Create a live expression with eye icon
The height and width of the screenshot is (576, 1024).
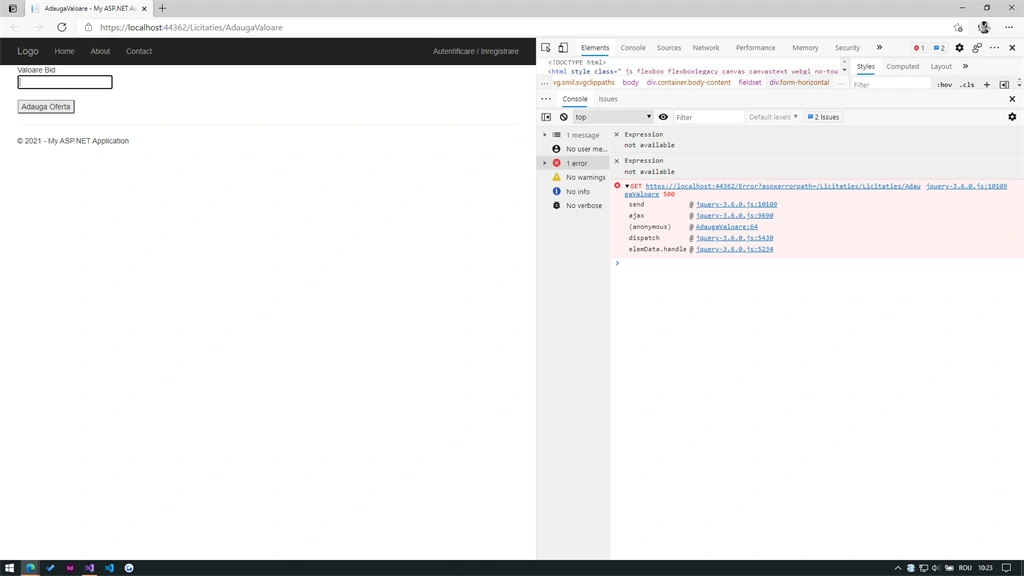click(664, 117)
